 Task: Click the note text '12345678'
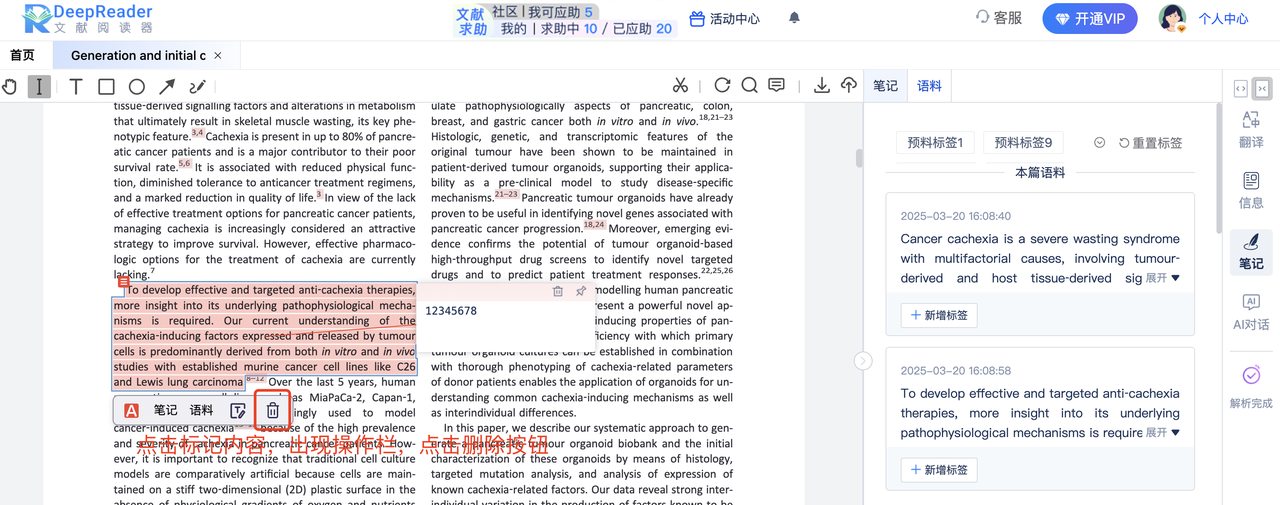click(451, 311)
